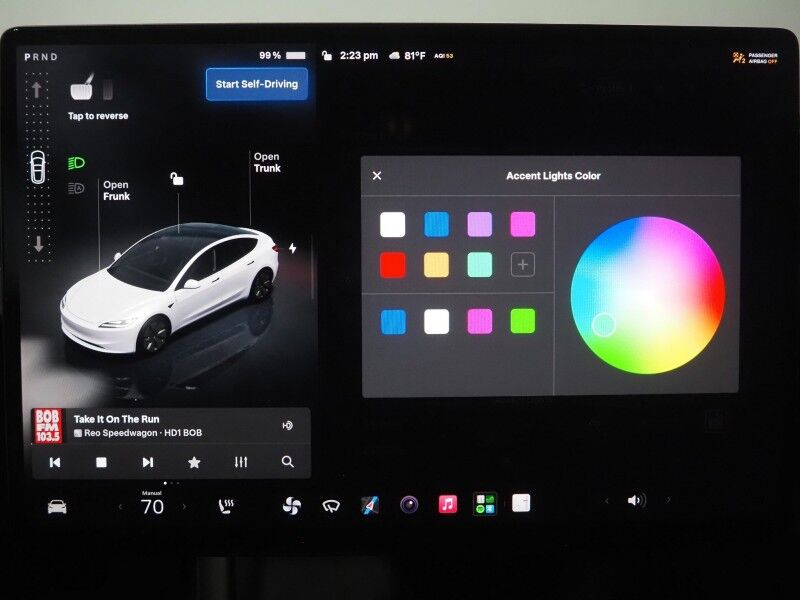800x600 pixels.
Task: Tap passenger airbag off indicator
Action: (755, 58)
